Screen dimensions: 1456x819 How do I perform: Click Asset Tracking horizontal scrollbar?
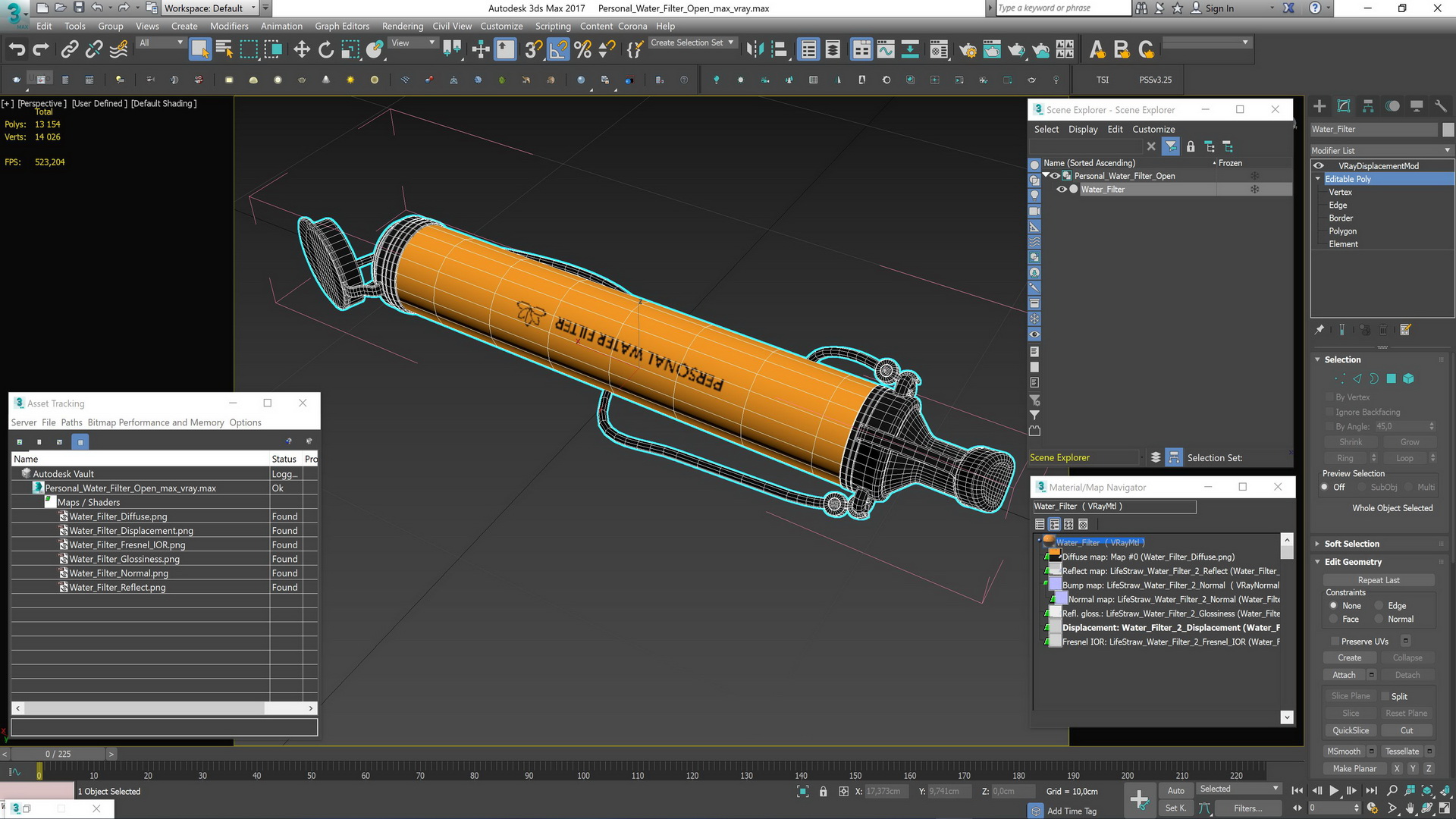coord(164,708)
